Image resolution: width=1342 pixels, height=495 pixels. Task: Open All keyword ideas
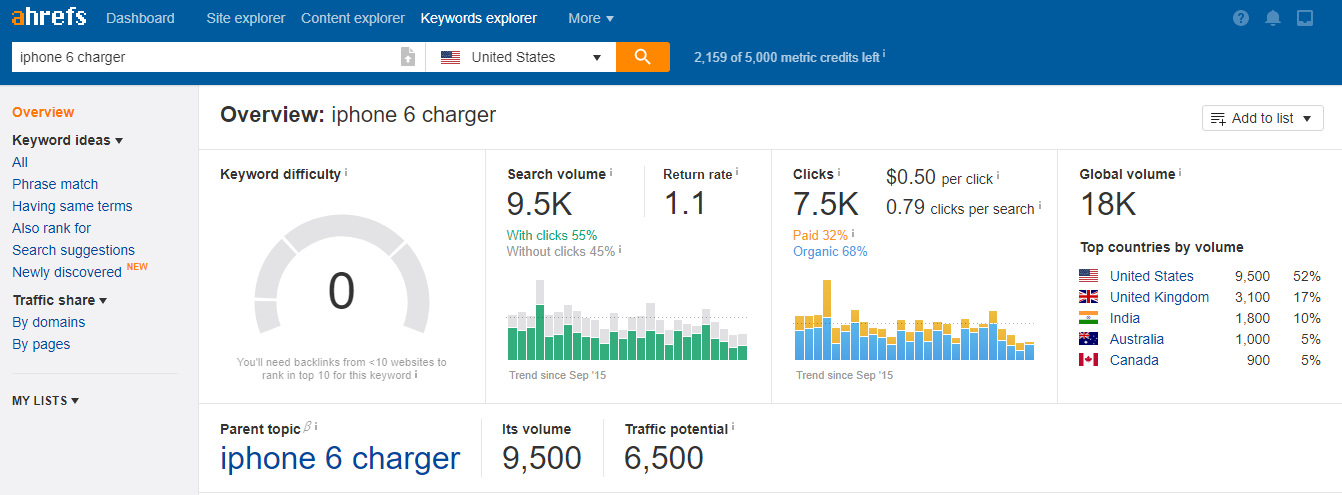[x=20, y=162]
